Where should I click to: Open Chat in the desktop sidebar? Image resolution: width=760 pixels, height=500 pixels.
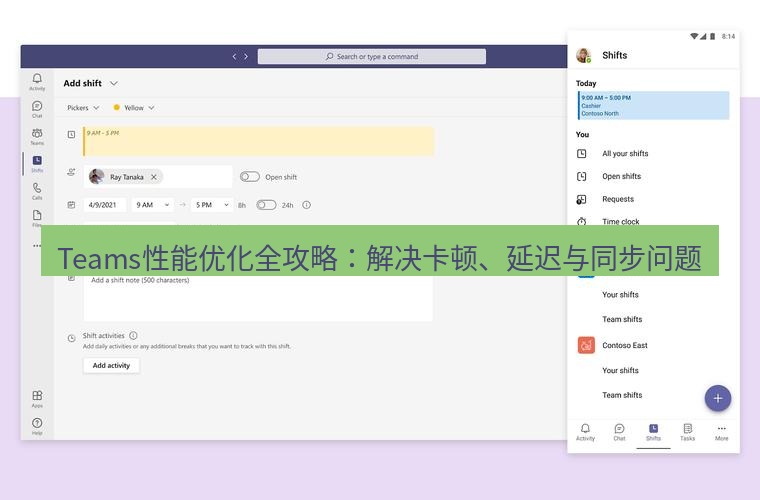(37, 109)
